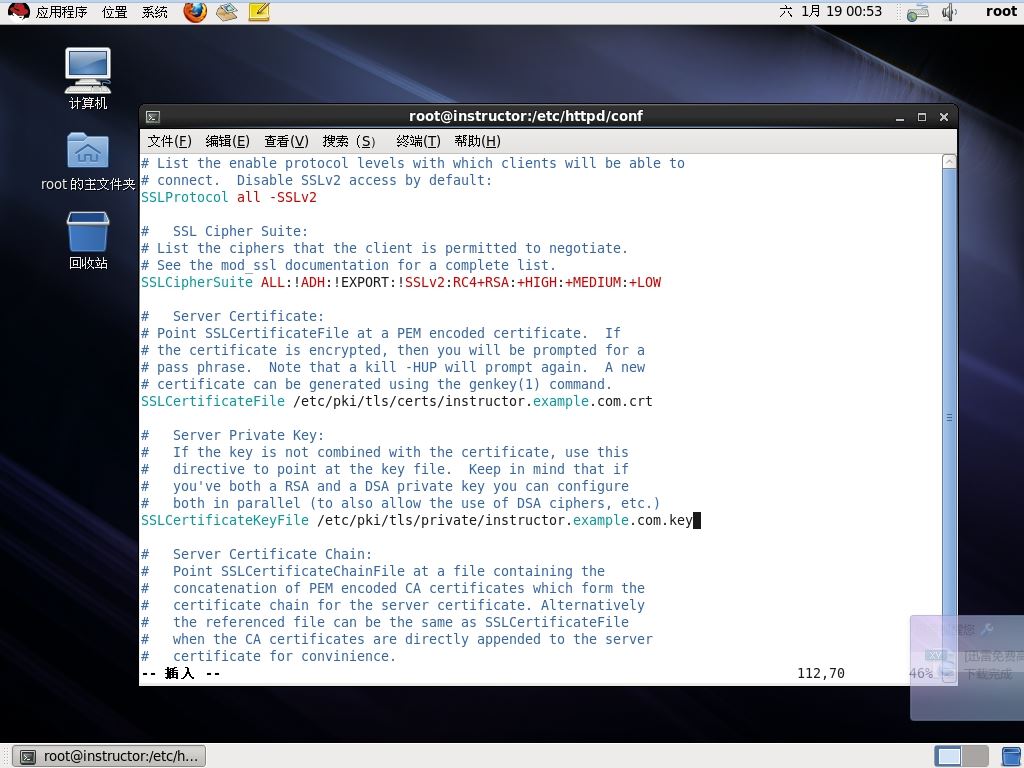Open the 应用程序 applications menu
Screen dimensions: 1024x768
(61, 12)
